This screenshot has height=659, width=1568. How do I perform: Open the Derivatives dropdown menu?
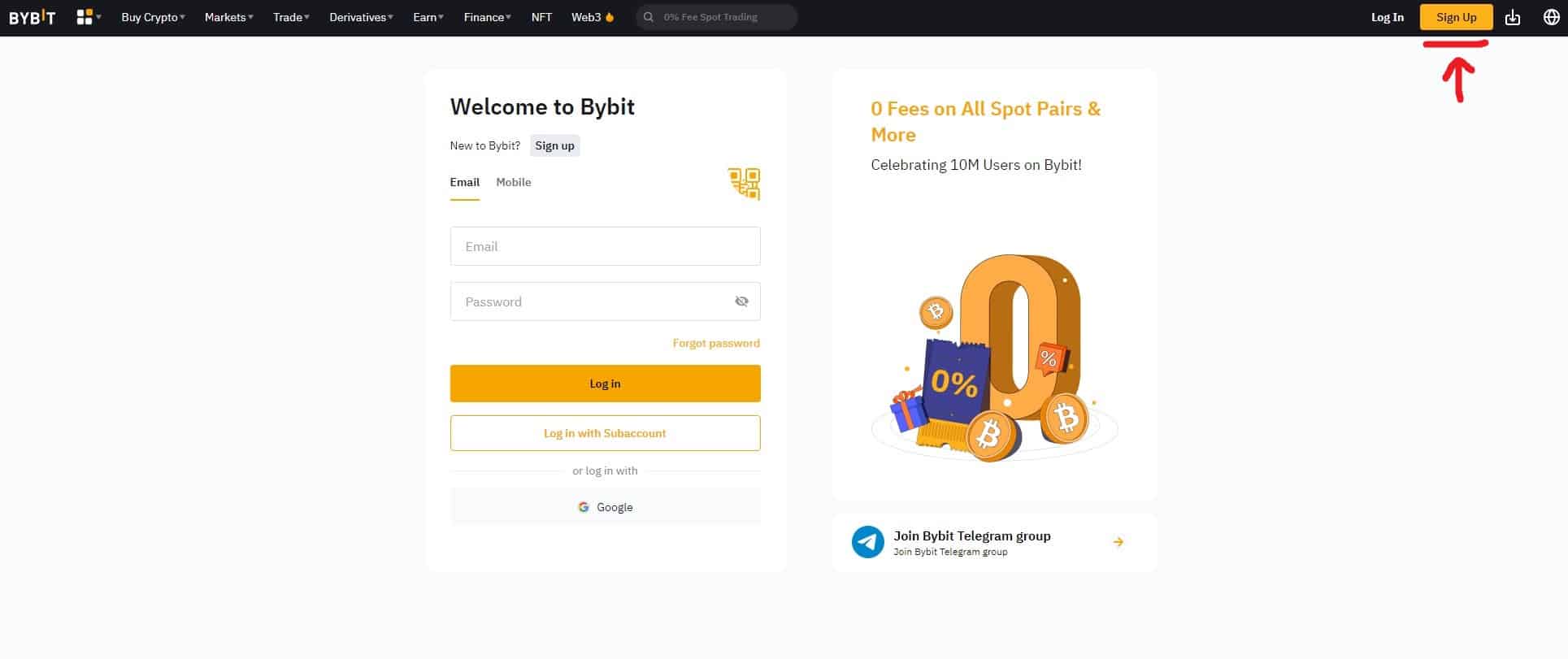[x=361, y=17]
